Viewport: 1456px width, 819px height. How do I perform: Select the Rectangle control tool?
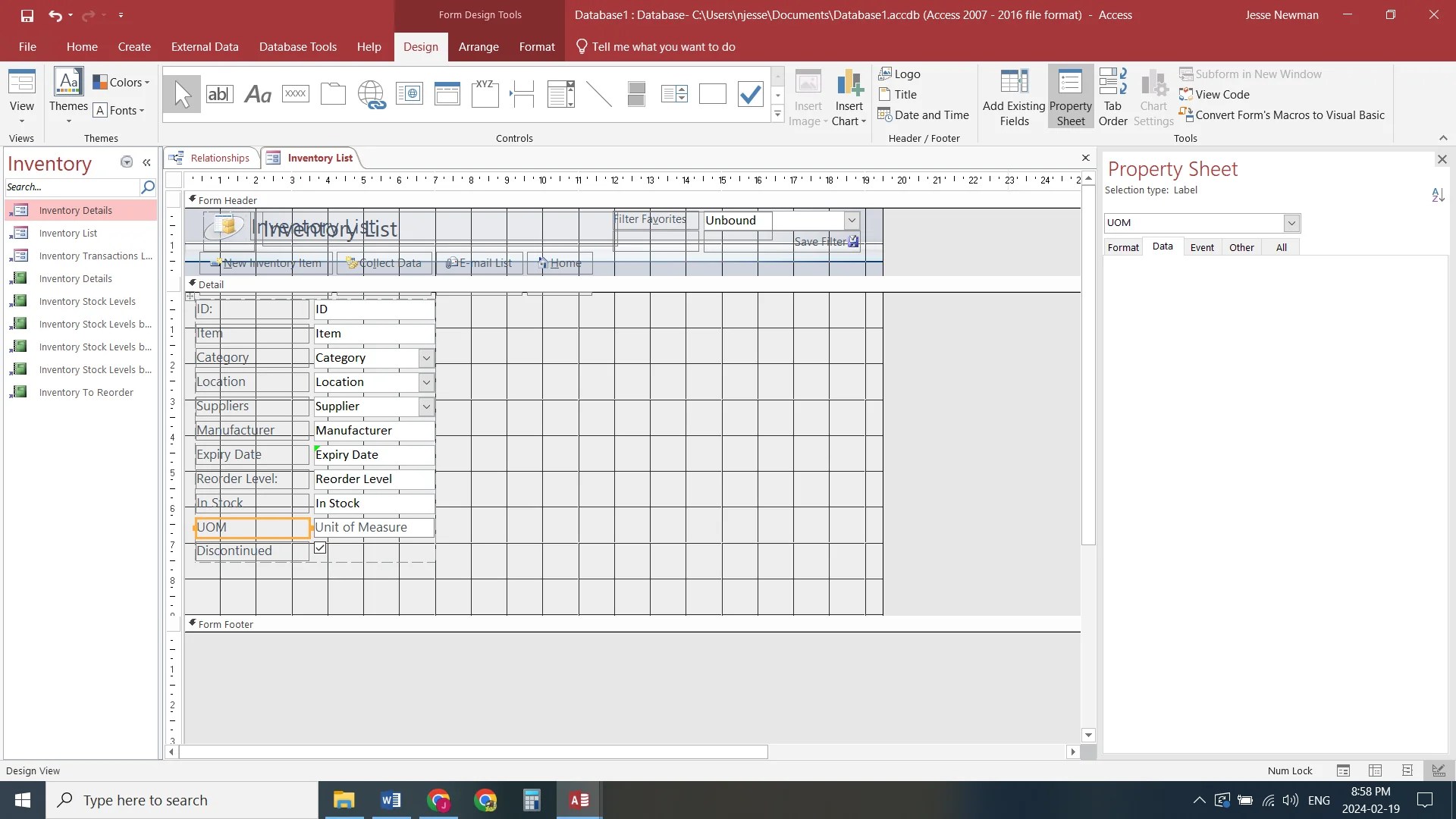pos(712,94)
